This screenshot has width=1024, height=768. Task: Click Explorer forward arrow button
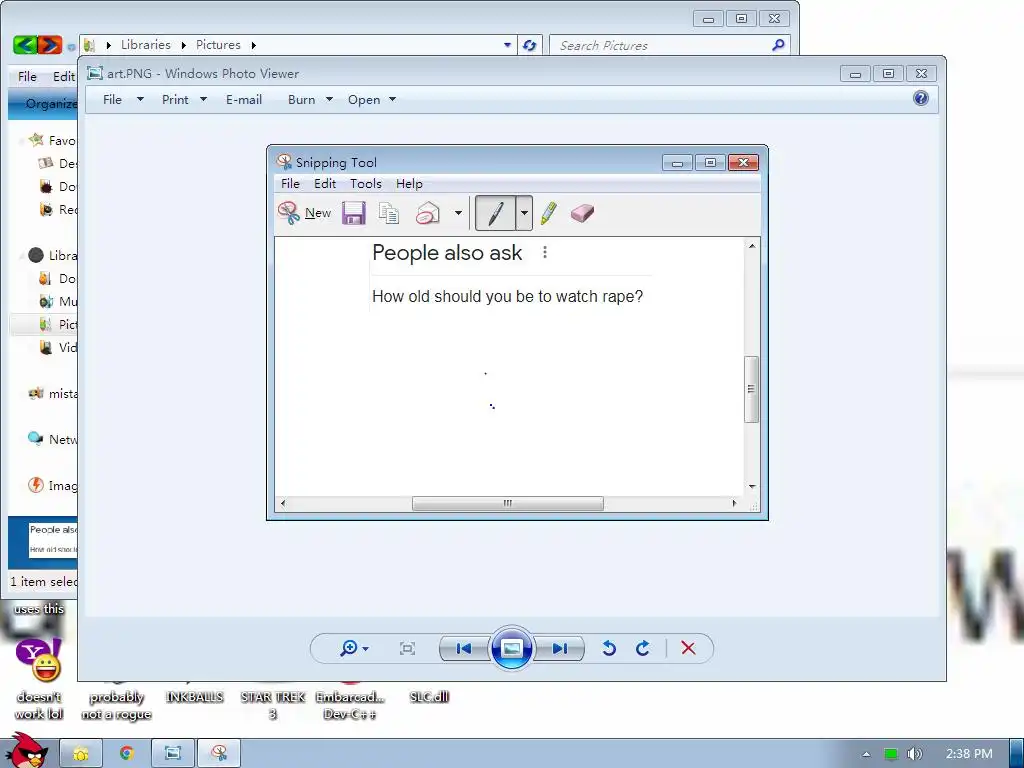50,44
